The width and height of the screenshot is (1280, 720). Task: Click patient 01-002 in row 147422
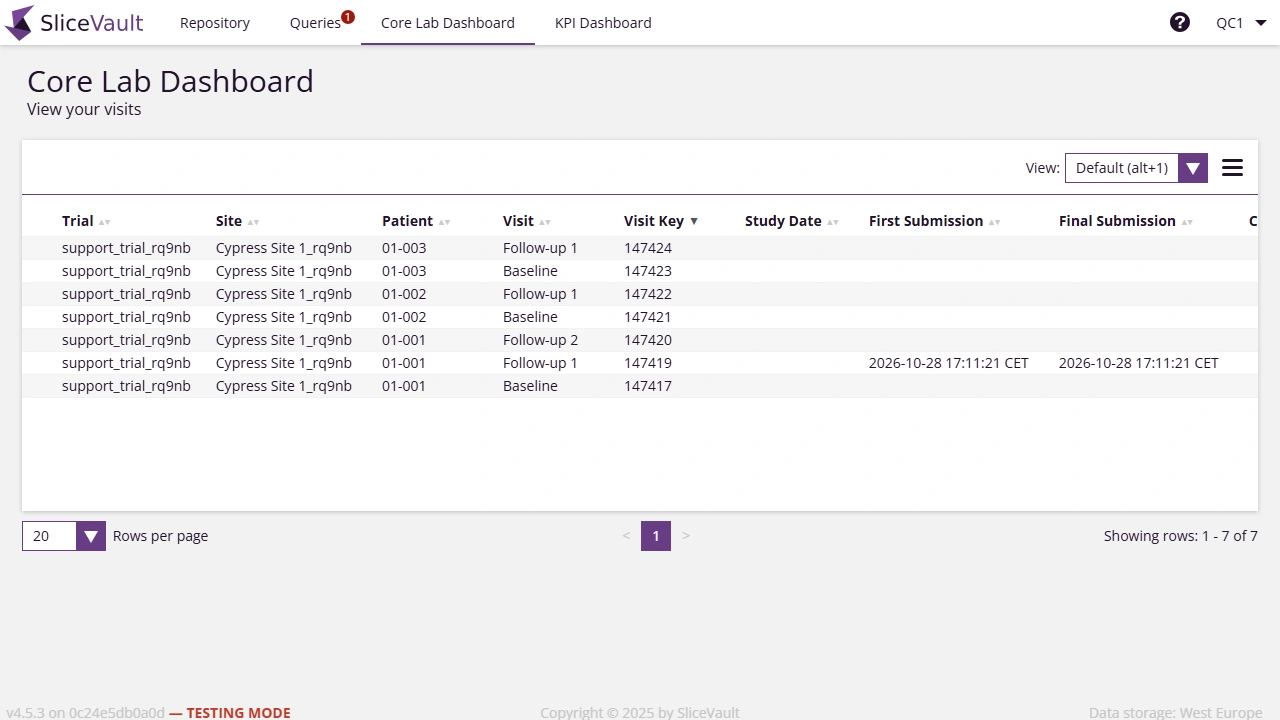tap(404, 294)
